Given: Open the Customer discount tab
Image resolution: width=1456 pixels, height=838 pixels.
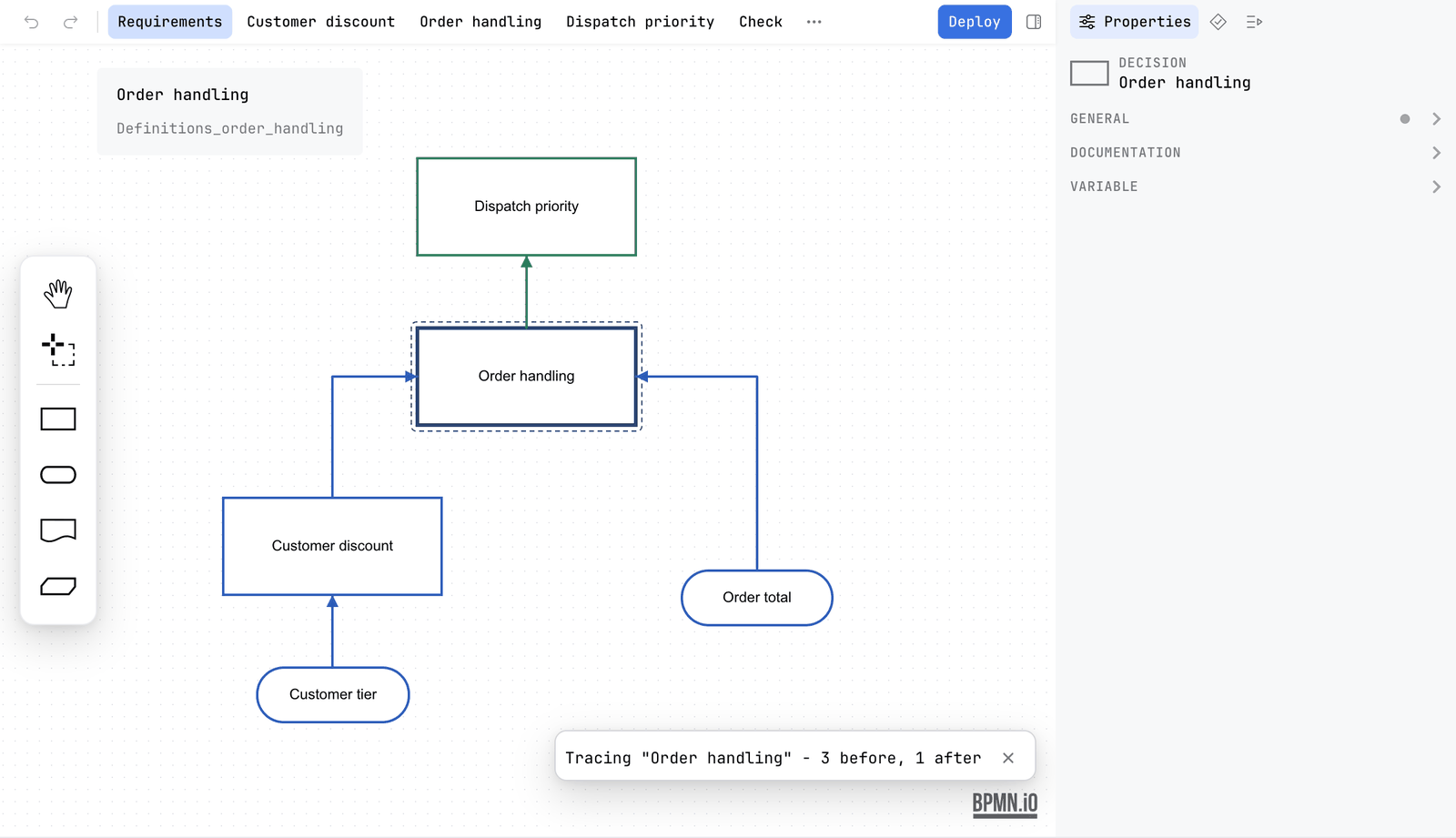Looking at the screenshot, I should click(x=321, y=22).
